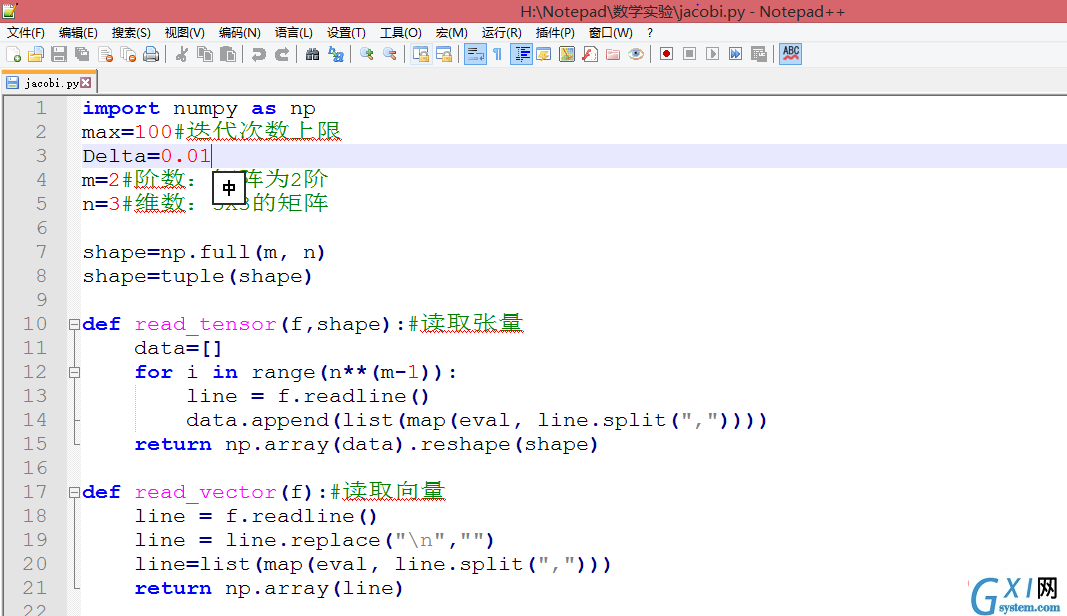This screenshot has height=616, width=1067.
Task: Save all open files
Action: [x=82, y=54]
